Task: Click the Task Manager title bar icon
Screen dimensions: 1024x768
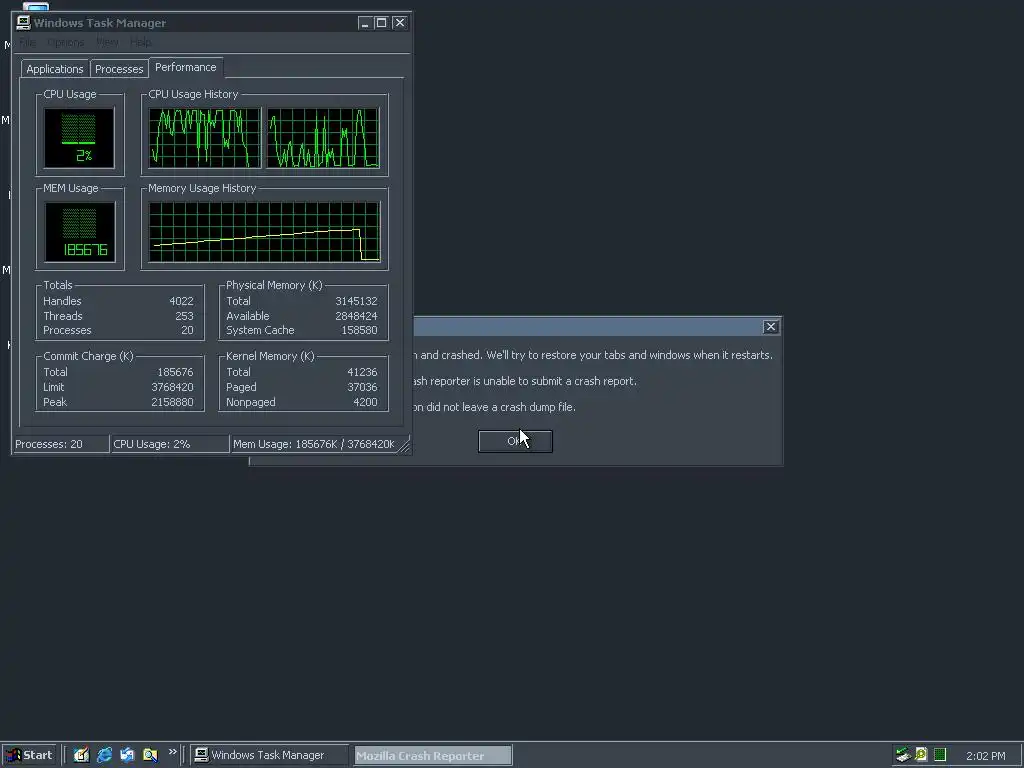Action: point(24,23)
